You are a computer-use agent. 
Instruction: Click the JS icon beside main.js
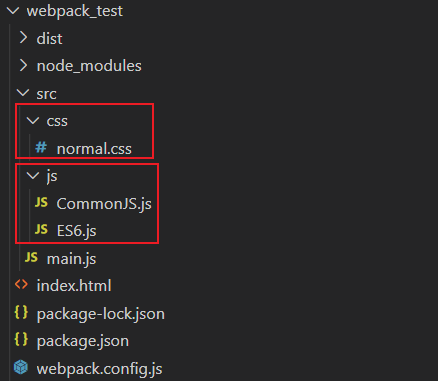[x=31, y=257]
